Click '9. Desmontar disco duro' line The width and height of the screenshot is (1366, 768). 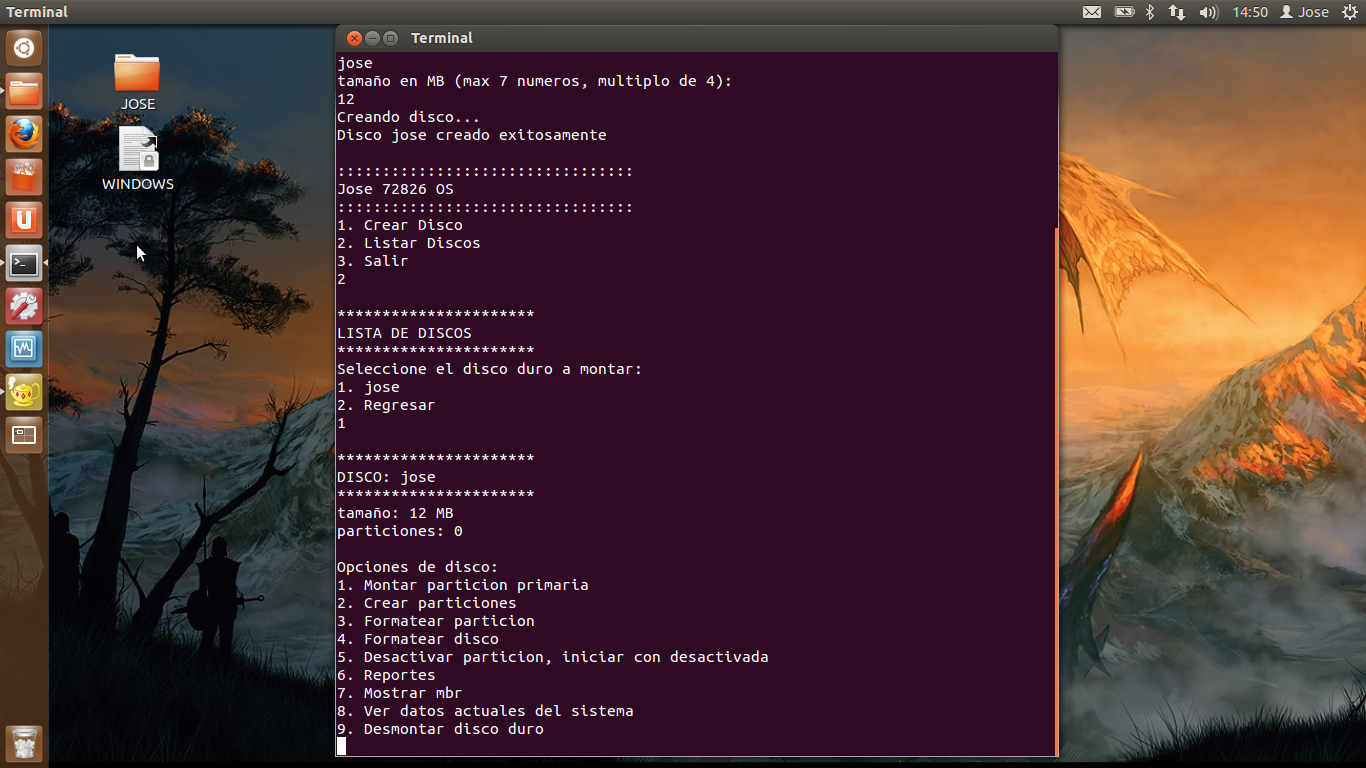point(440,729)
